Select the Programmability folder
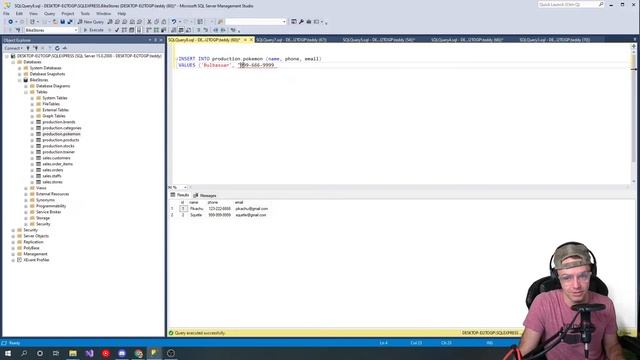Screen dimensions: 640x360 [51, 206]
